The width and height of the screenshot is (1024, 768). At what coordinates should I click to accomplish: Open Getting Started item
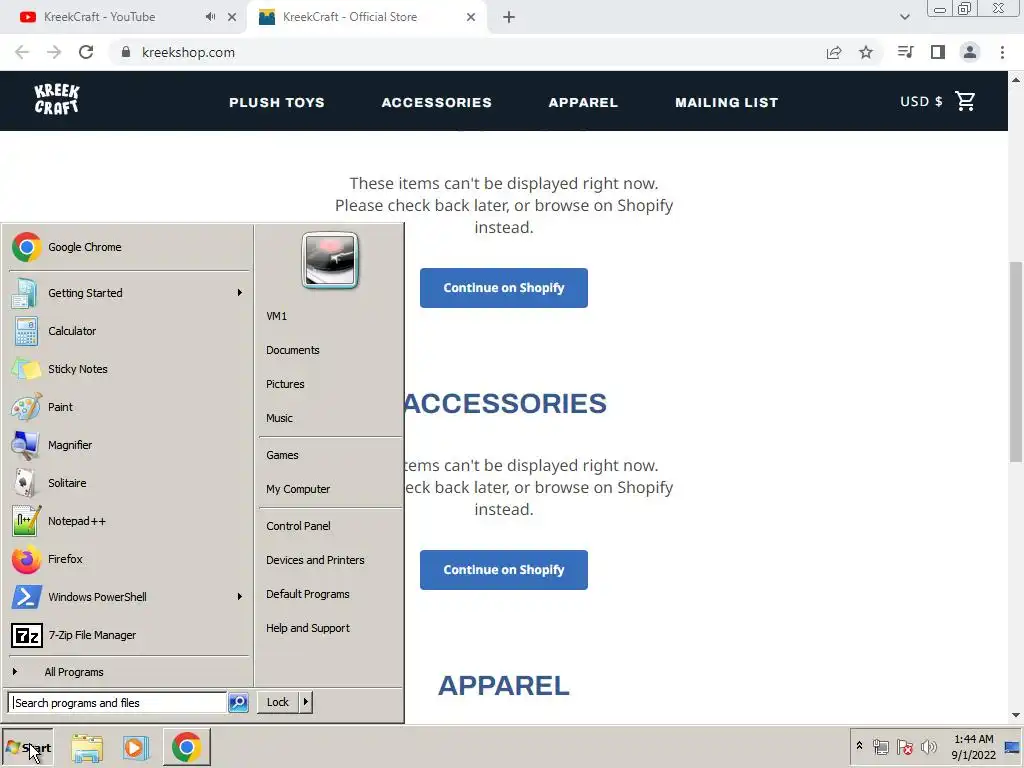[x=128, y=293]
